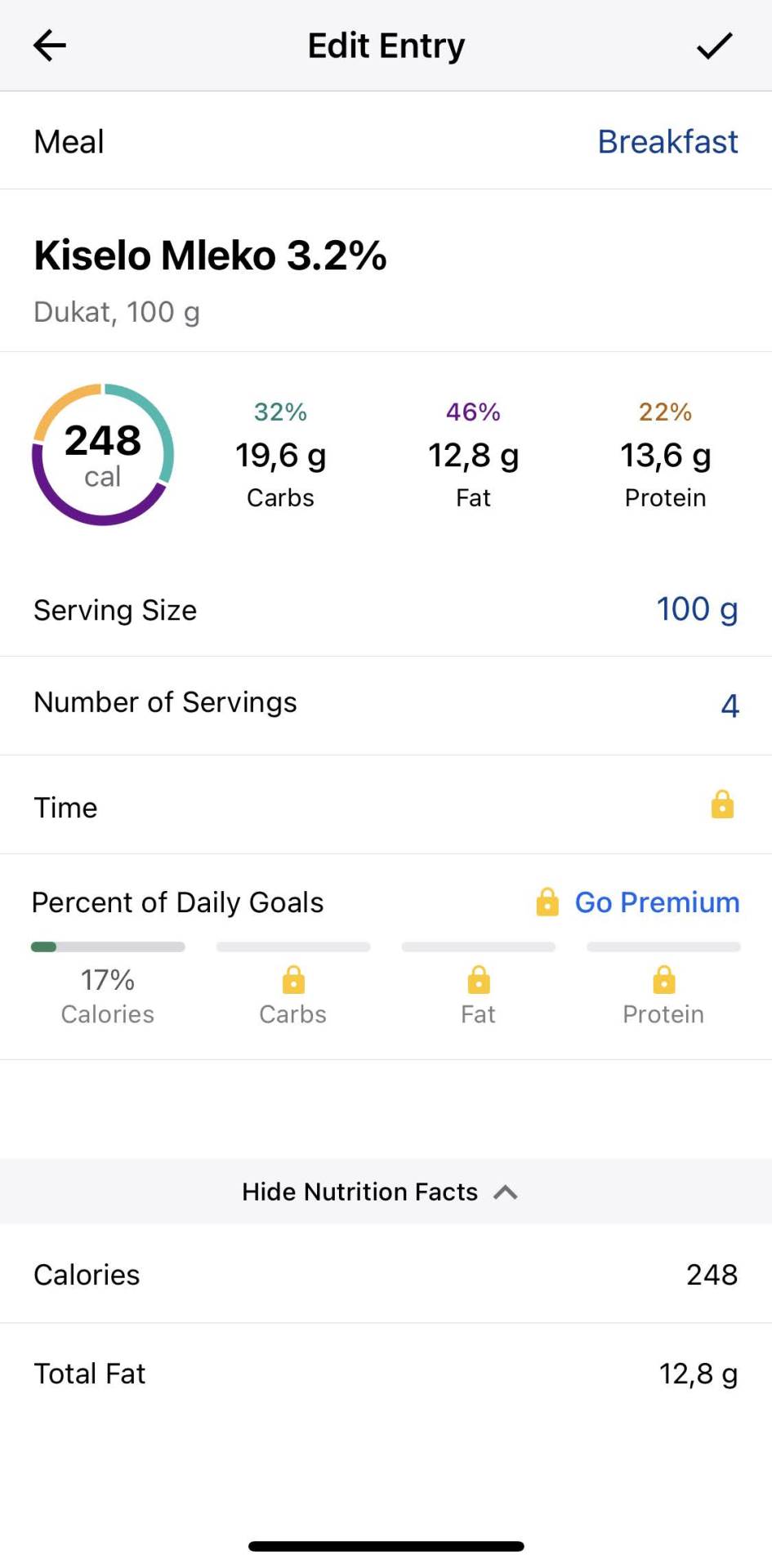The image size is (772, 1568).
Task: Tap the 248 cal macro ring chart
Action: 103,454
